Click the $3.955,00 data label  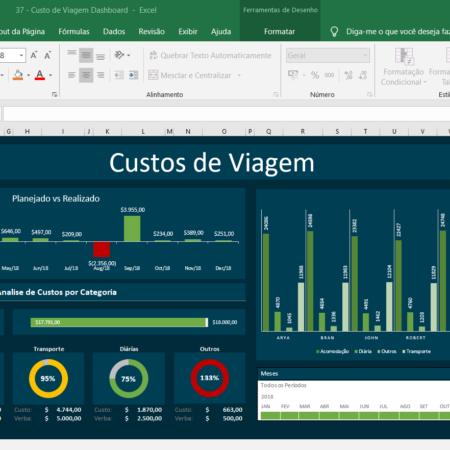click(x=133, y=210)
